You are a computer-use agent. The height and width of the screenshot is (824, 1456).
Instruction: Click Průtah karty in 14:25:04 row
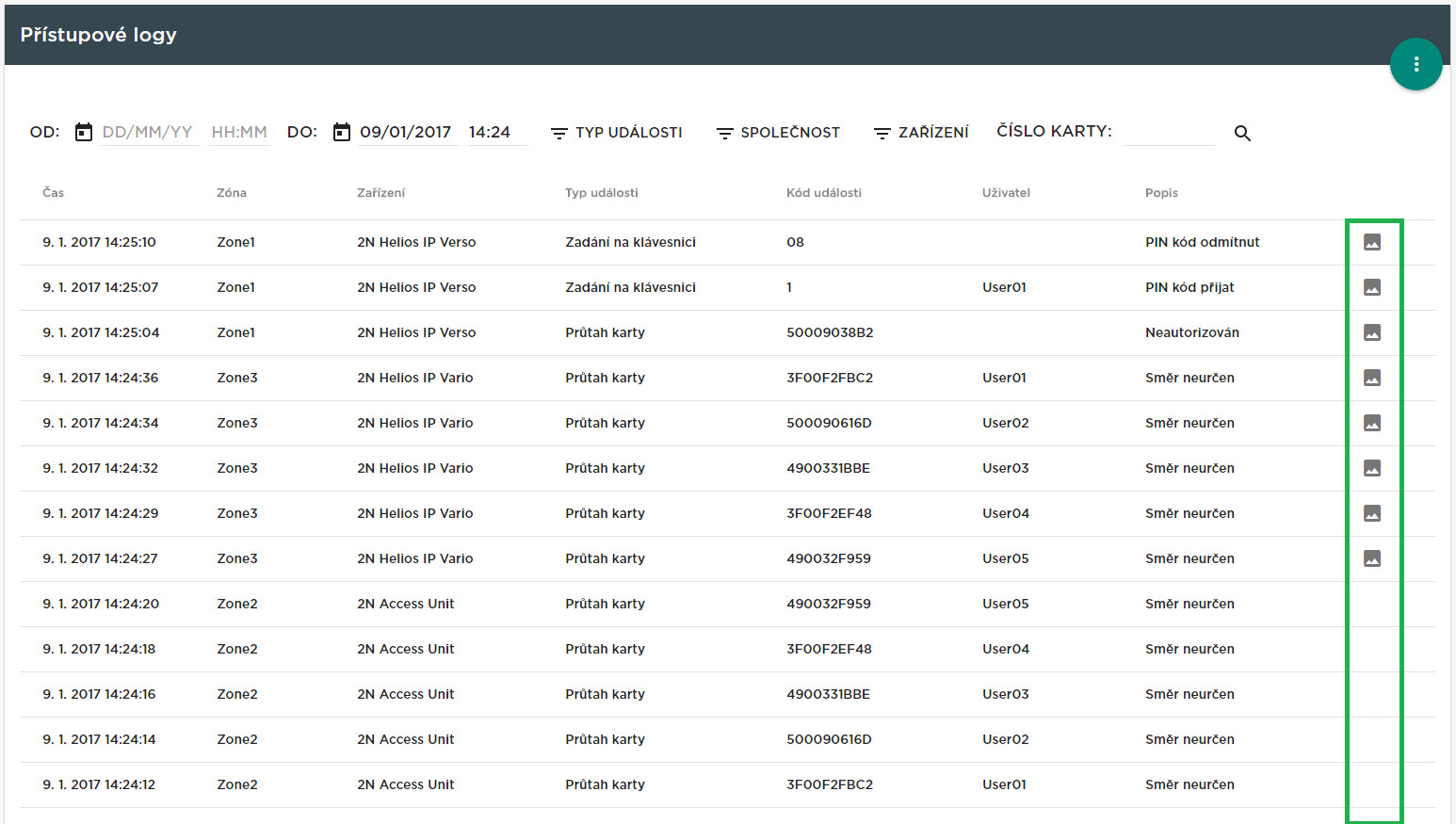click(x=606, y=332)
